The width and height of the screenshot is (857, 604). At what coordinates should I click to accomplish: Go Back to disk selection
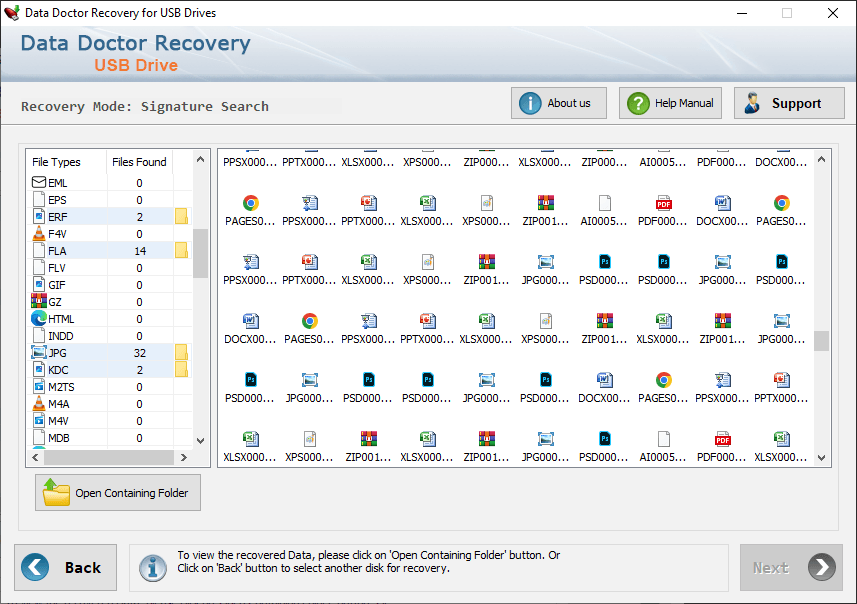click(66, 567)
